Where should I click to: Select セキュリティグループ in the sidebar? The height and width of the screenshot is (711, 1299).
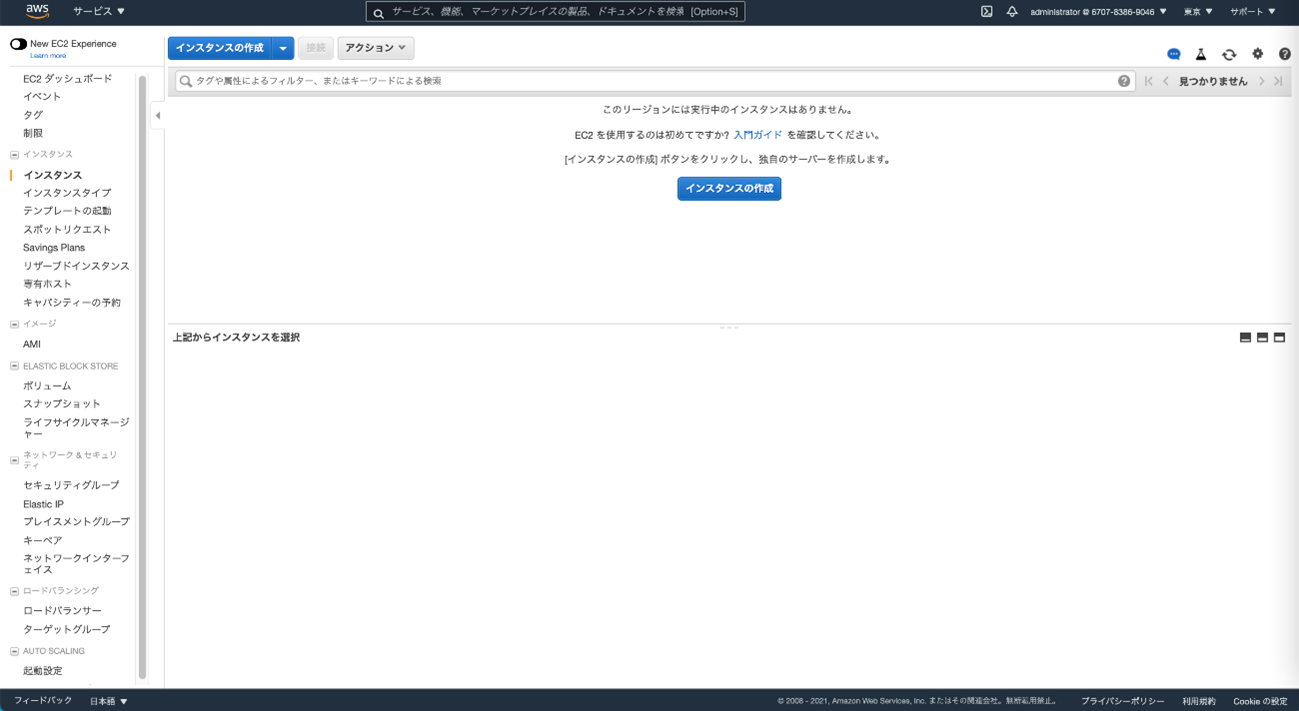point(71,485)
